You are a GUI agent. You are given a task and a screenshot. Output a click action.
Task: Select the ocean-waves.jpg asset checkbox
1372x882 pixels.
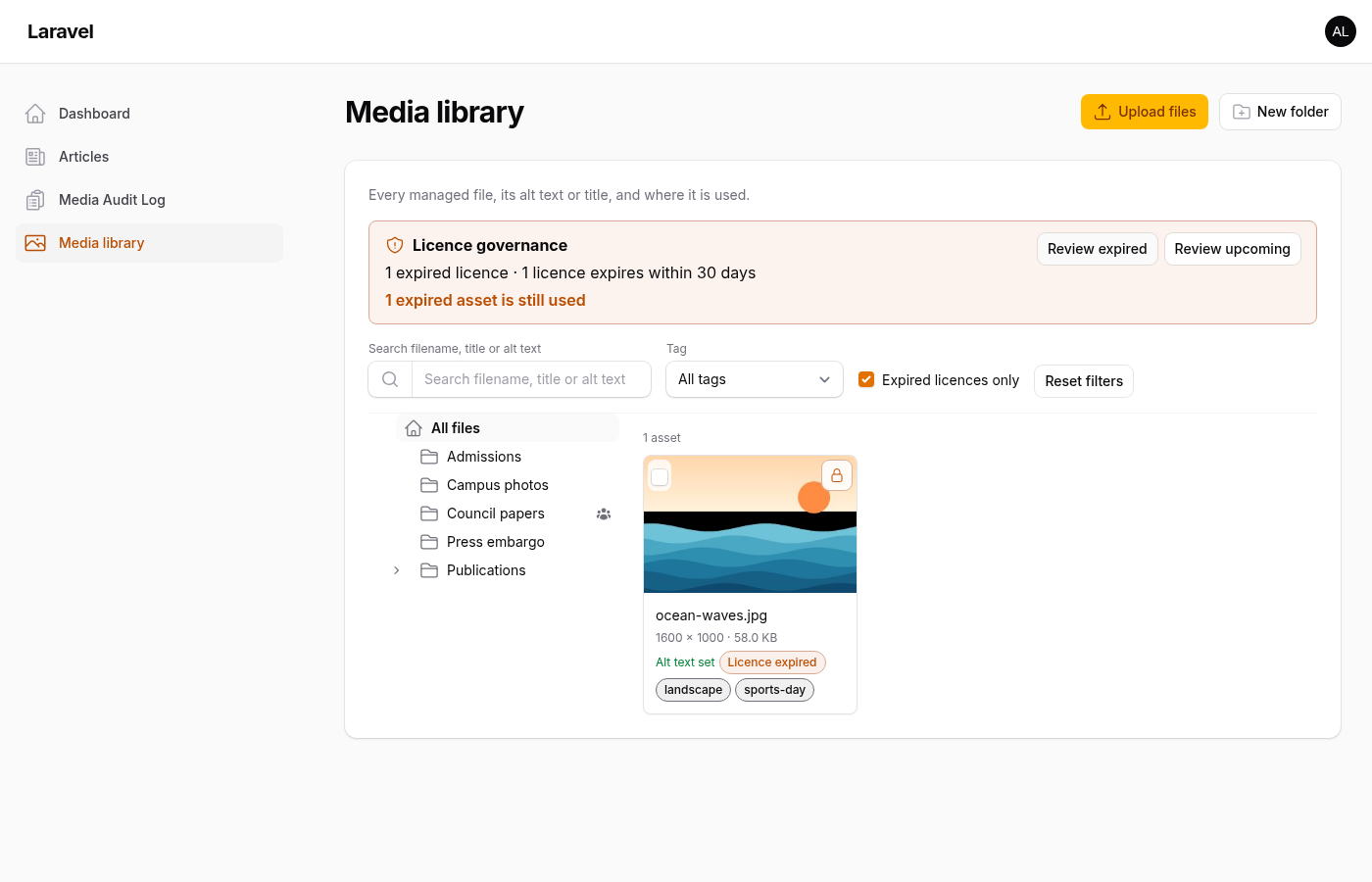point(660,476)
